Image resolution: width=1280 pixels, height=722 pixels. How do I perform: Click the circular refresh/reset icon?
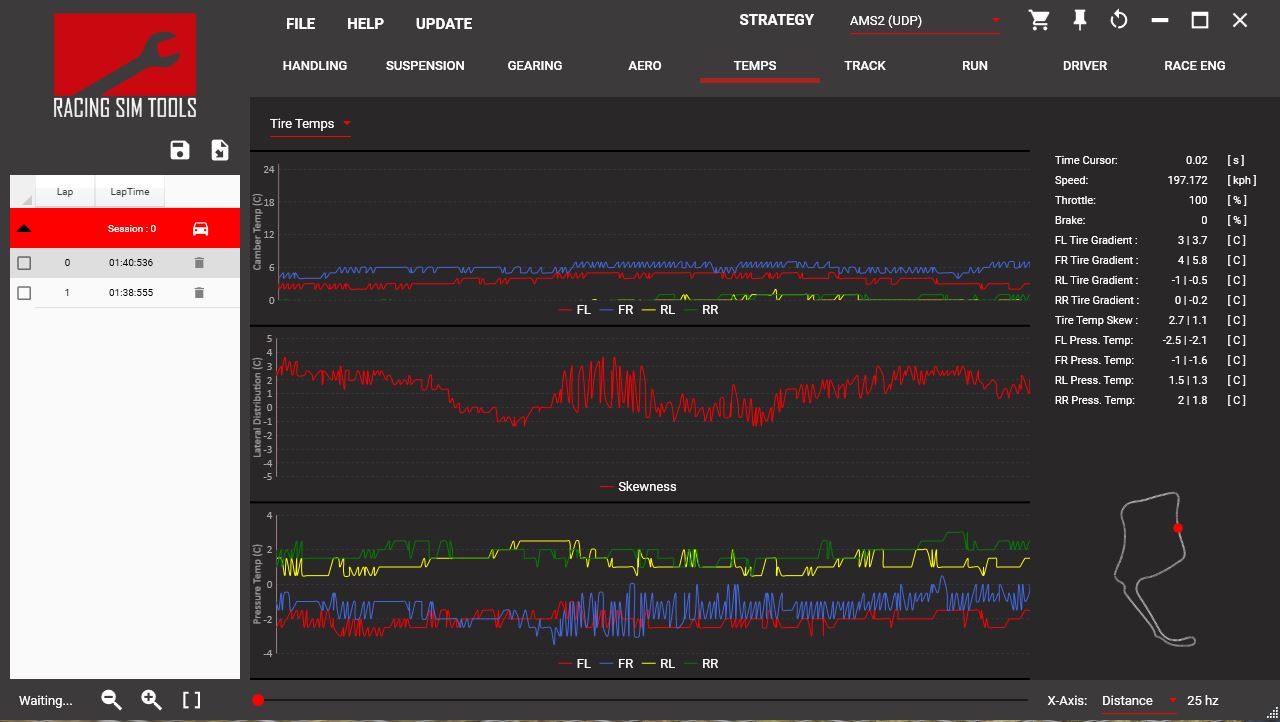[1119, 20]
